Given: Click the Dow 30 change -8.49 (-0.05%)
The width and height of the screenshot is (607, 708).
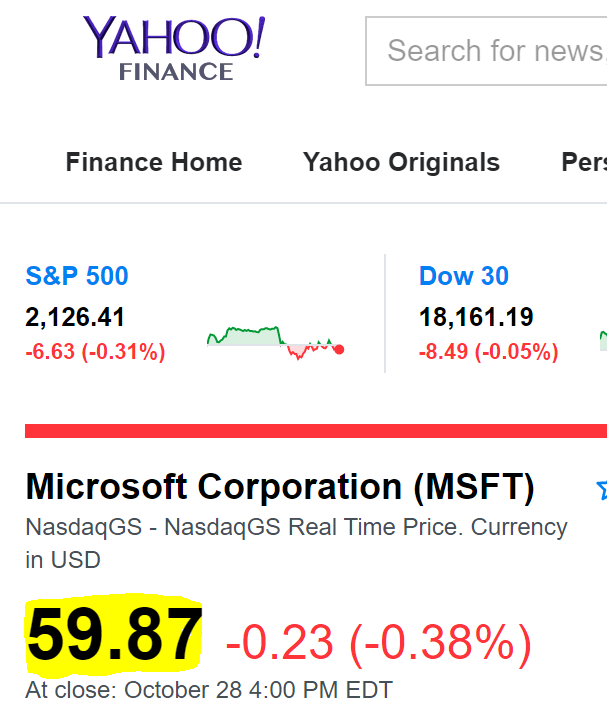Looking at the screenshot, I should [x=488, y=352].
